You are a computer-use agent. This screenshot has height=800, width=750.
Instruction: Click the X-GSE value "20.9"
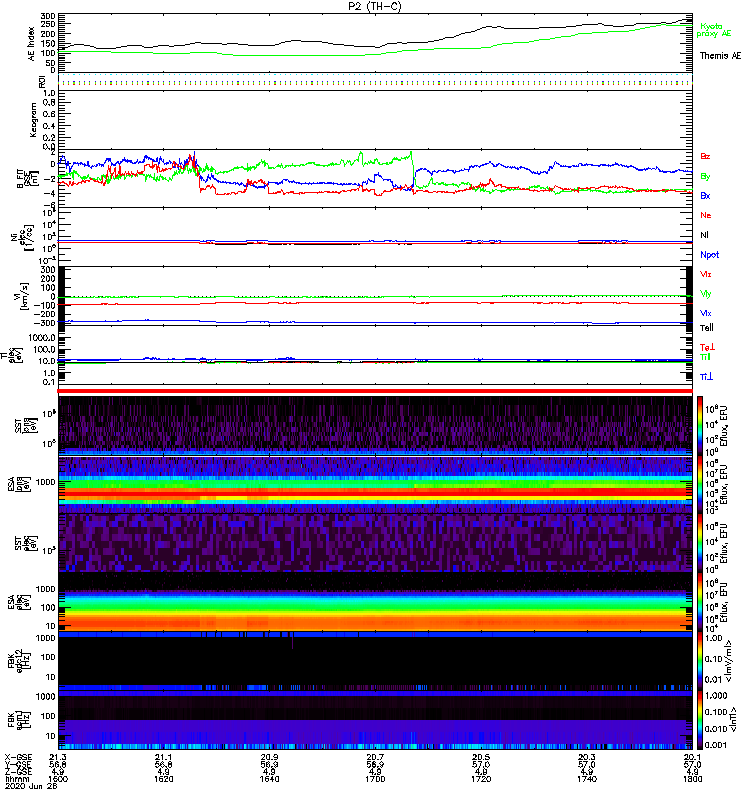[x=269, y=757]
